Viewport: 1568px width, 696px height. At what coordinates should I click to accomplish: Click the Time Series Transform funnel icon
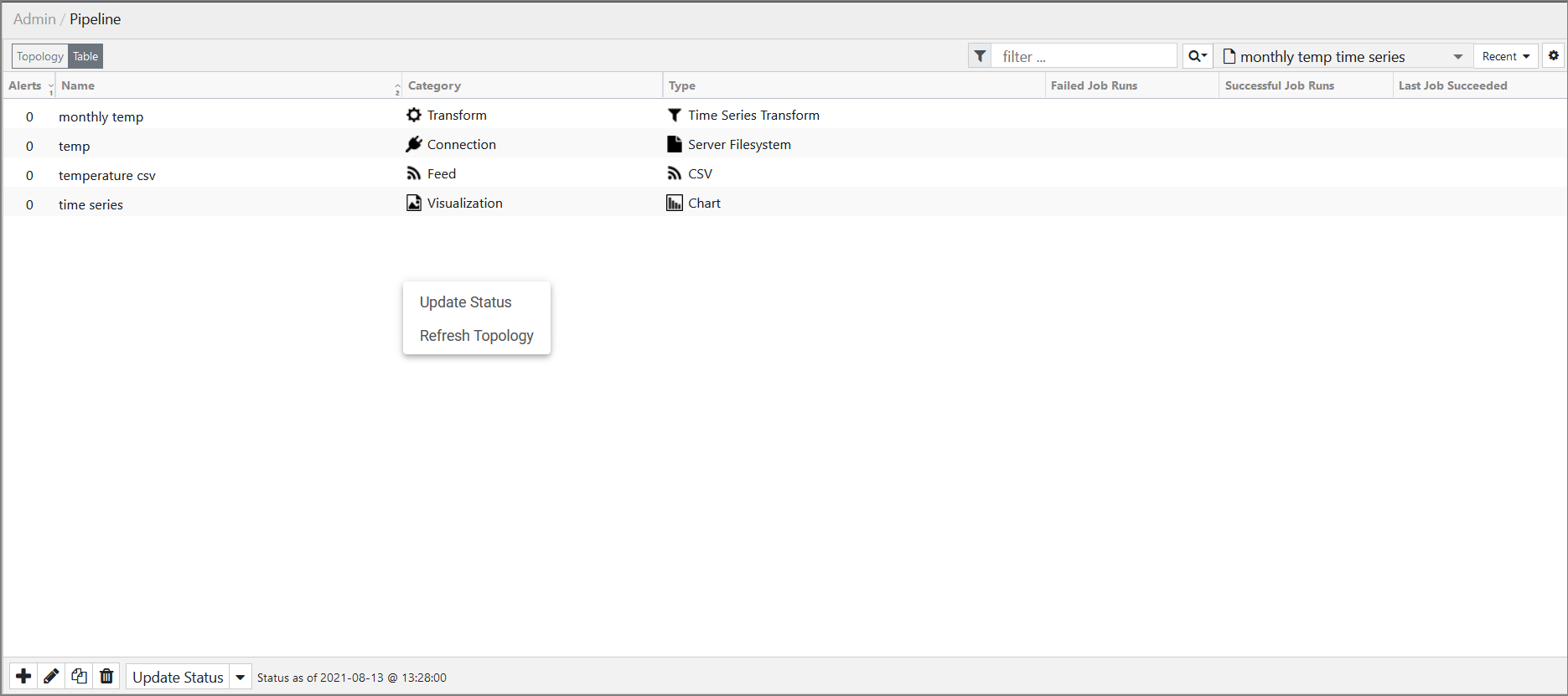point(675,115)
